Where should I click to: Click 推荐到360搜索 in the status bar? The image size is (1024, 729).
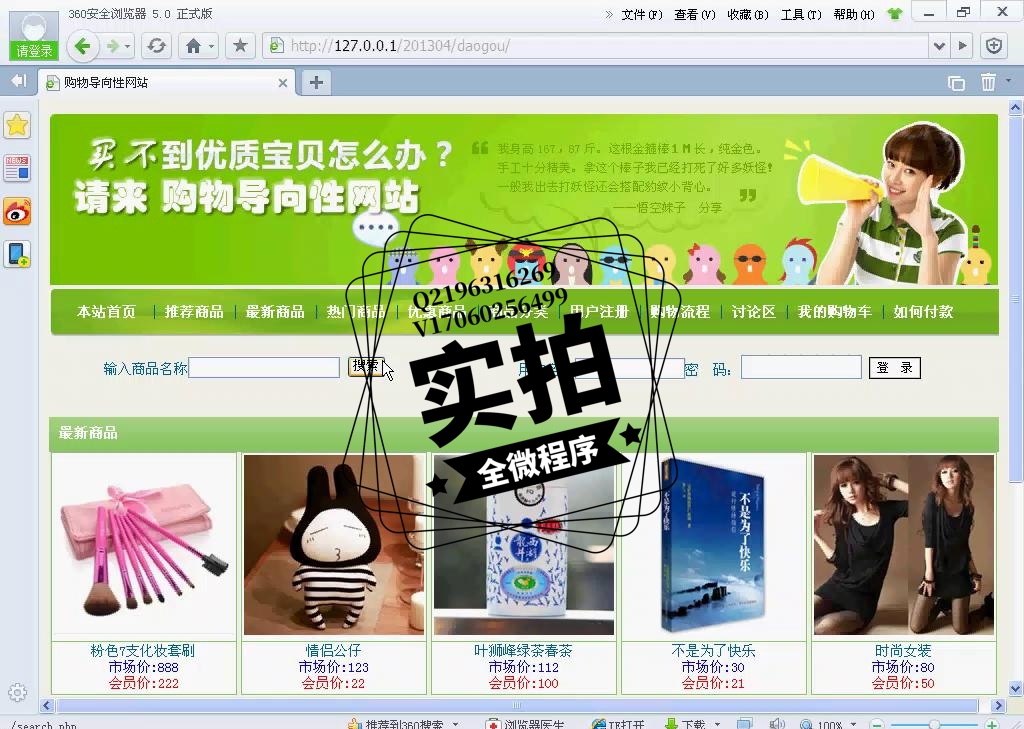pyautogui.click(x=396, y=724)
